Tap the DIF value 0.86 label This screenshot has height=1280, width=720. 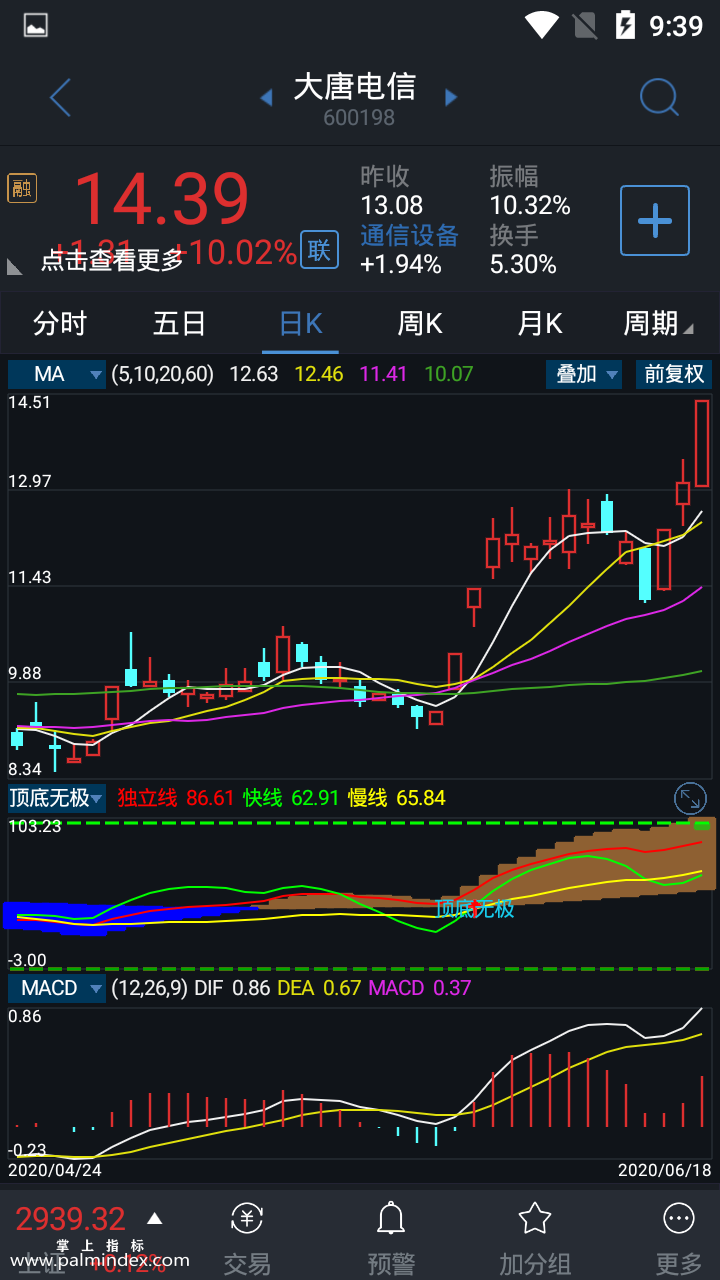(x=251, y=988)
